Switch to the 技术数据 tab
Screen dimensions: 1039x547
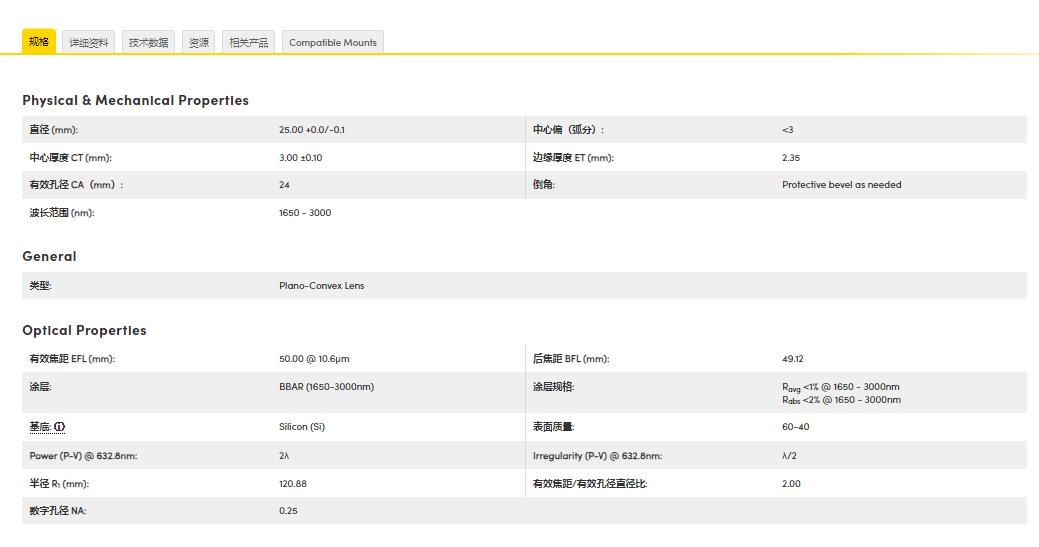pos(148,43)
